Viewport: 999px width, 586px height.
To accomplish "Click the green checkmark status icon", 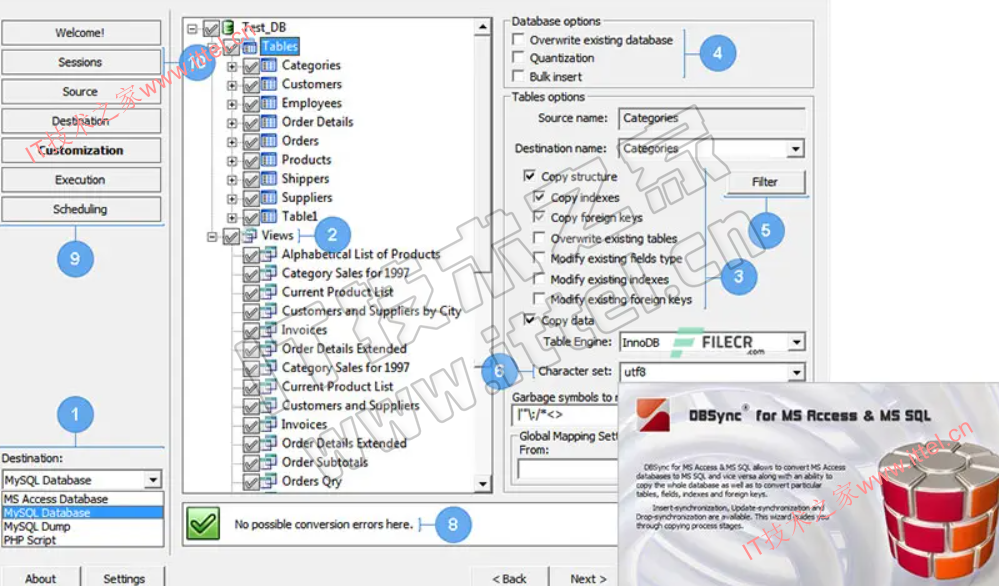I will coord(202,524).
